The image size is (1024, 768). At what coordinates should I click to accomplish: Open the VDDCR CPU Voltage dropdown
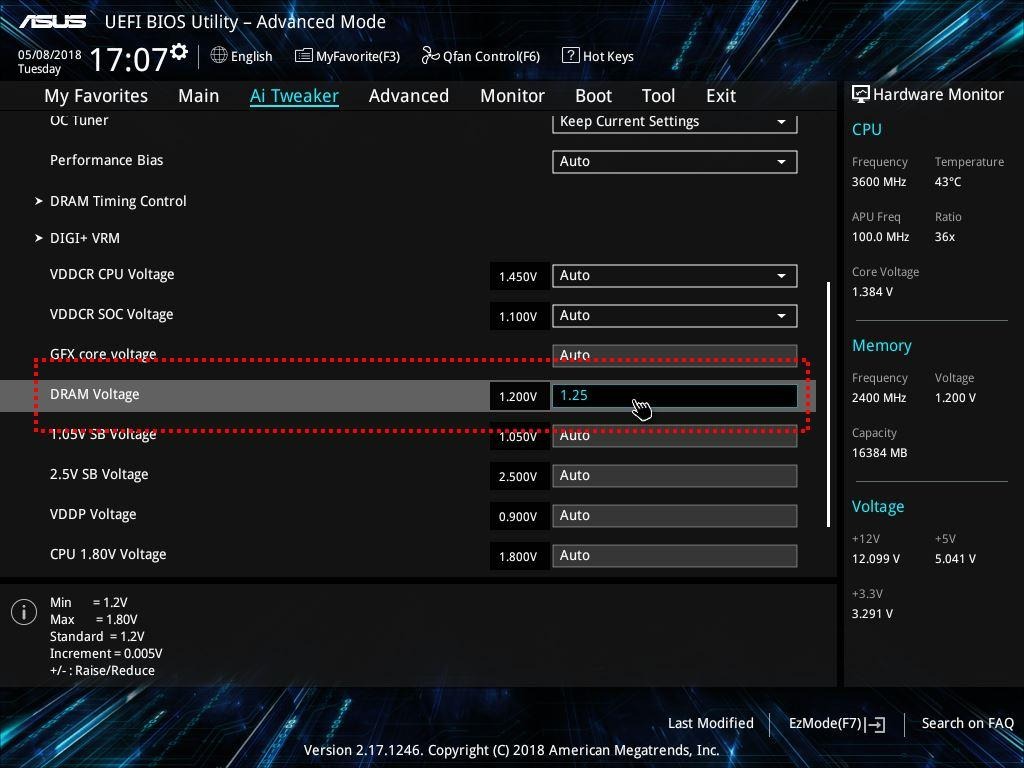[x=674, y=275]
